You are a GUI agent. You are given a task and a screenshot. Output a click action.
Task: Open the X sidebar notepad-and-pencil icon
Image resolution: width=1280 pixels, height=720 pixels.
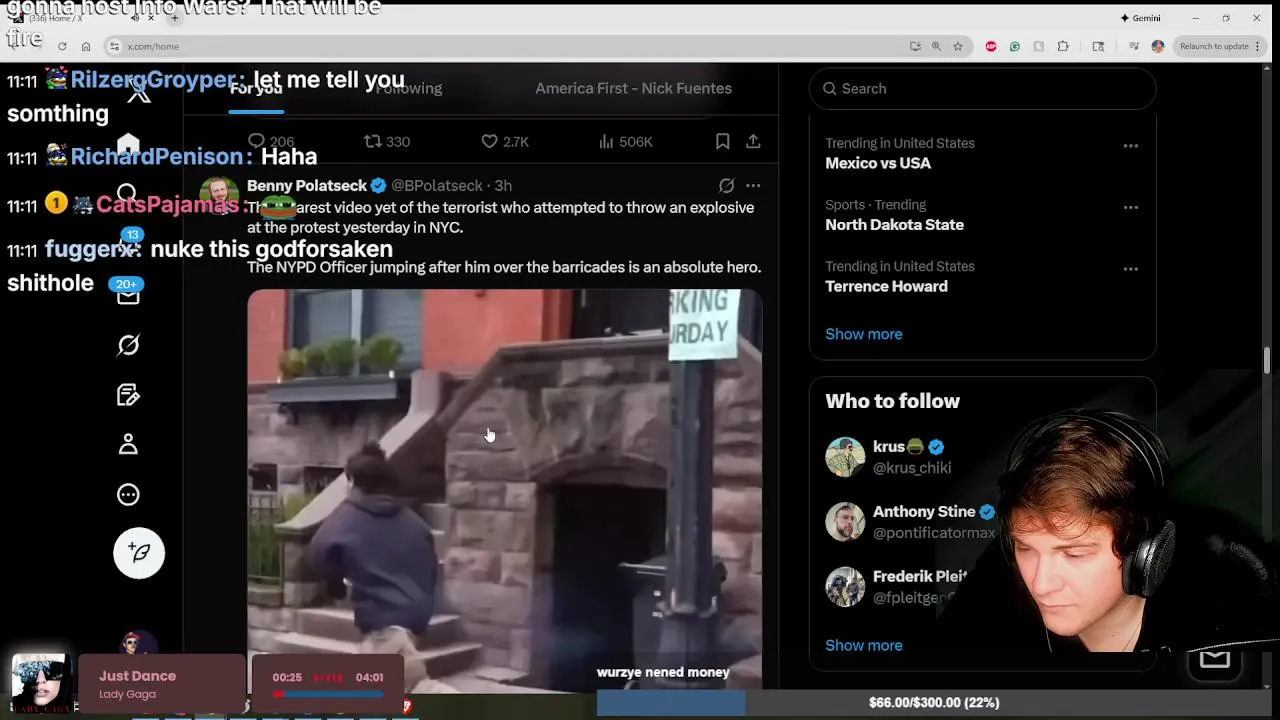[x=128, y=395]
